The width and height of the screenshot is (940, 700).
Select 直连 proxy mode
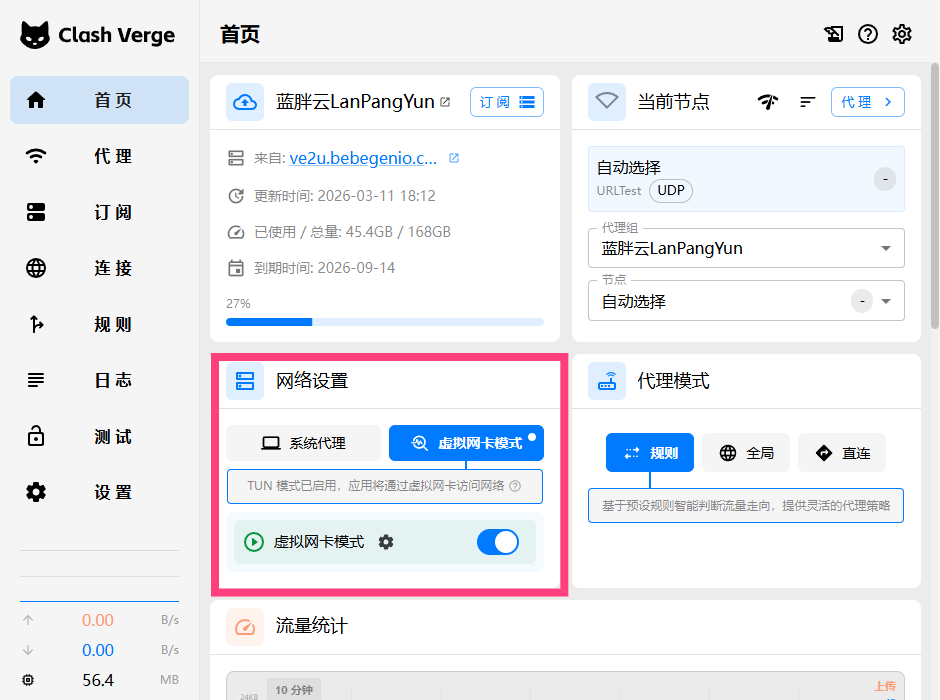tap(842, 453)
